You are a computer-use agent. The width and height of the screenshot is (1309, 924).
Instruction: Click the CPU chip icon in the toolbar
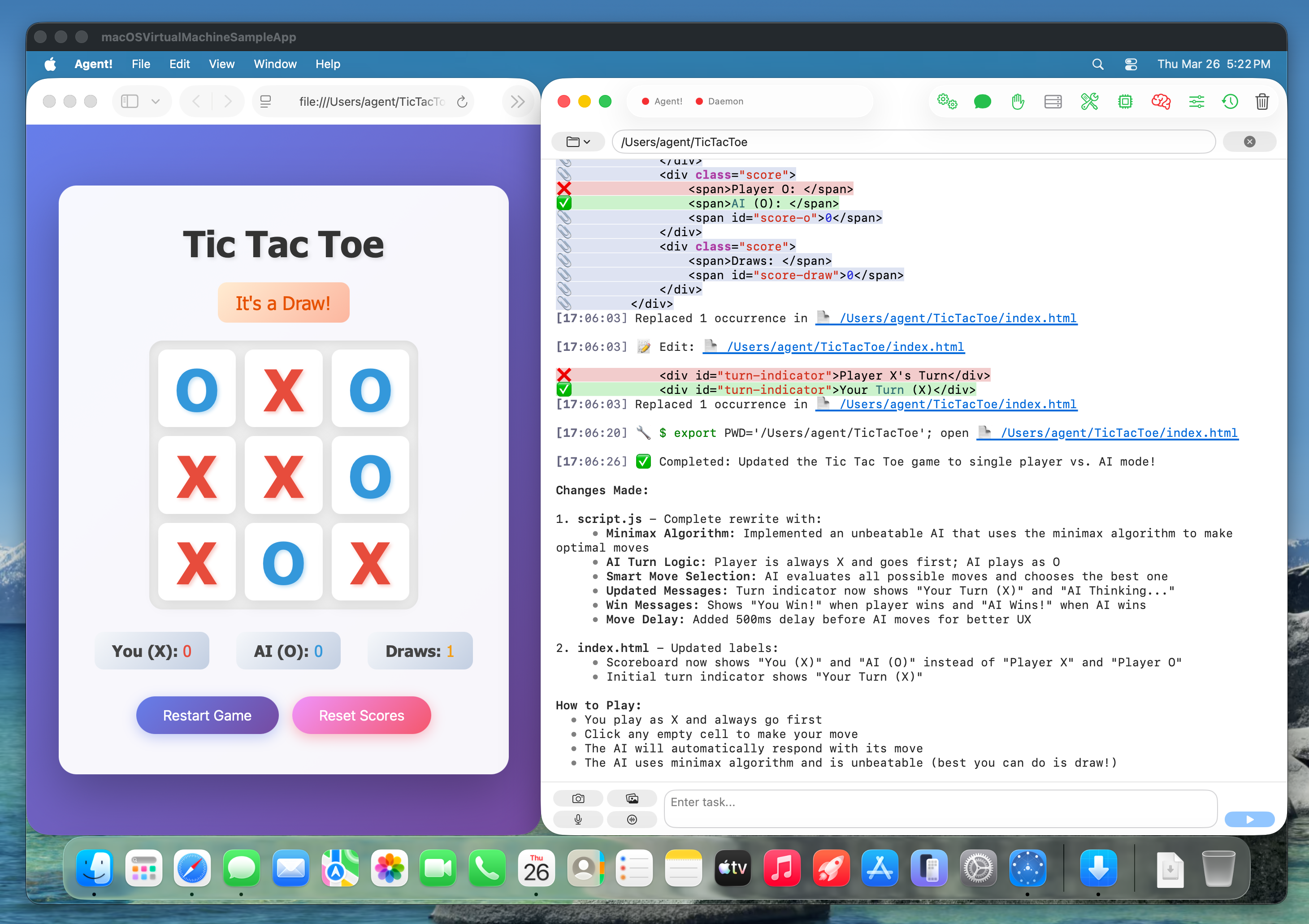point(1125,101)
